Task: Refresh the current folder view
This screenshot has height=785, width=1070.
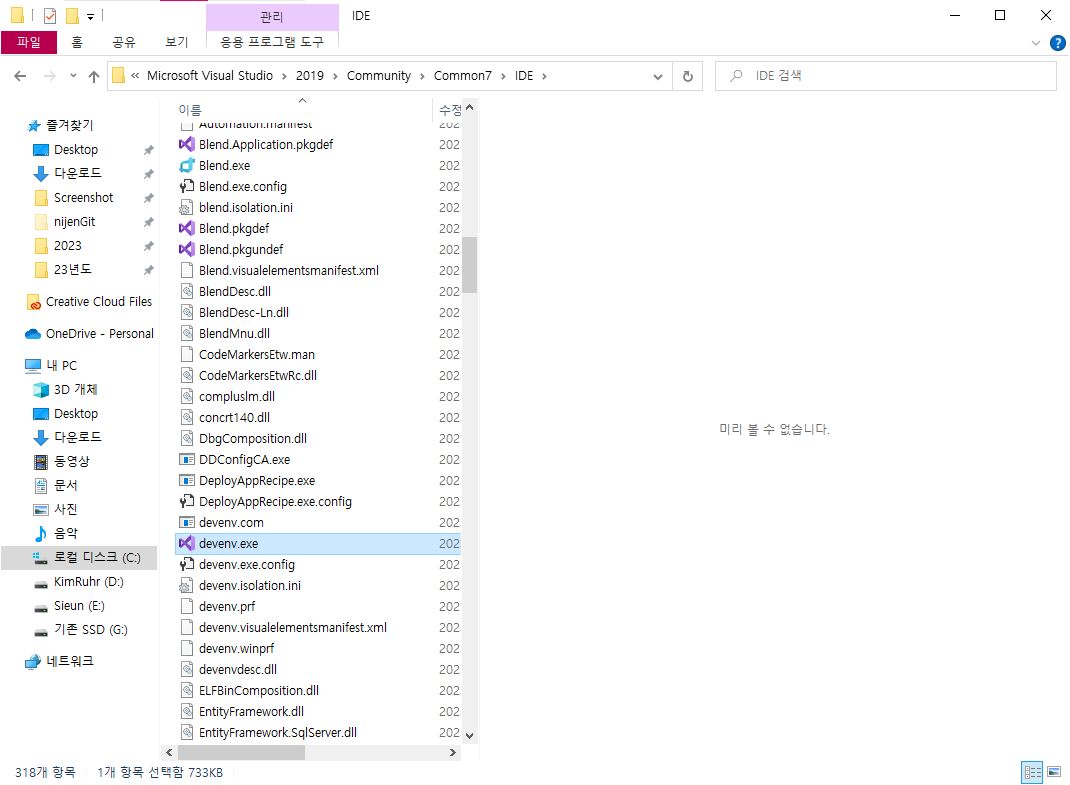Action: point(688,76)
